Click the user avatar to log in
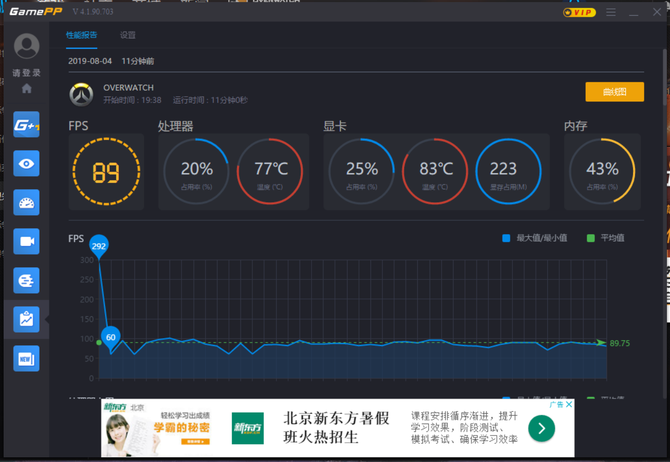The height and width of the screenshot is (462, 670). tap(26, 46)
